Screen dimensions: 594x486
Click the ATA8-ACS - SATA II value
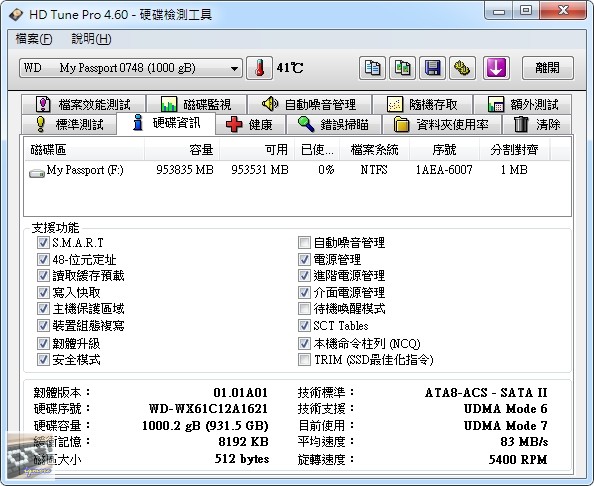[486, 393]
